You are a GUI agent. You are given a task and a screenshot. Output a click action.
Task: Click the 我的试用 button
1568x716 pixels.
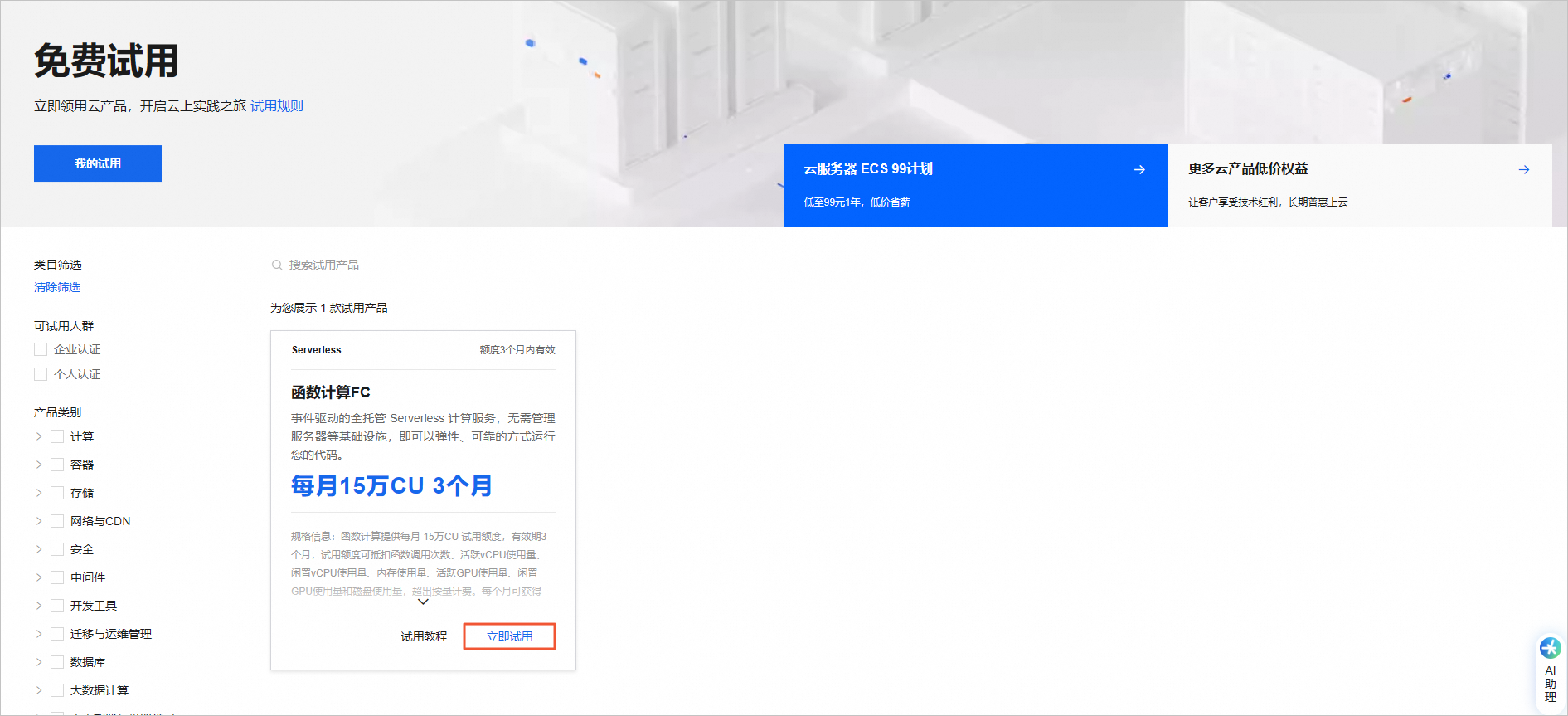pos(98,163)
